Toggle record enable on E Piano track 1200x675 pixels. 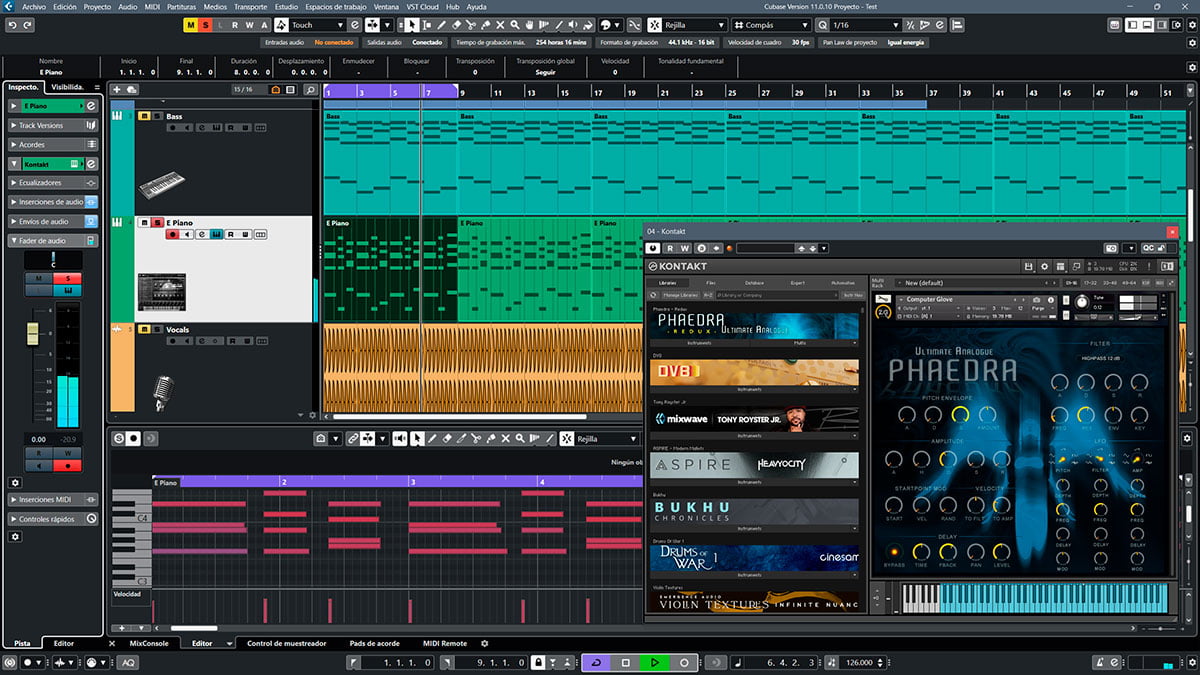[x=172, y=234]
